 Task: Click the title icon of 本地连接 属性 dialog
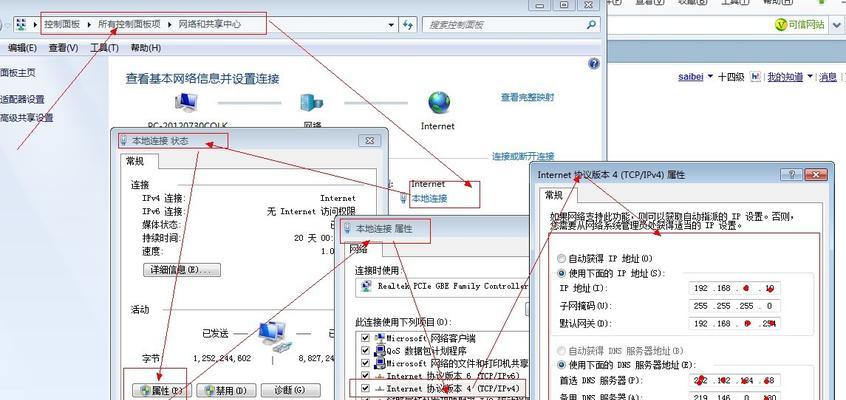[348, 228]
